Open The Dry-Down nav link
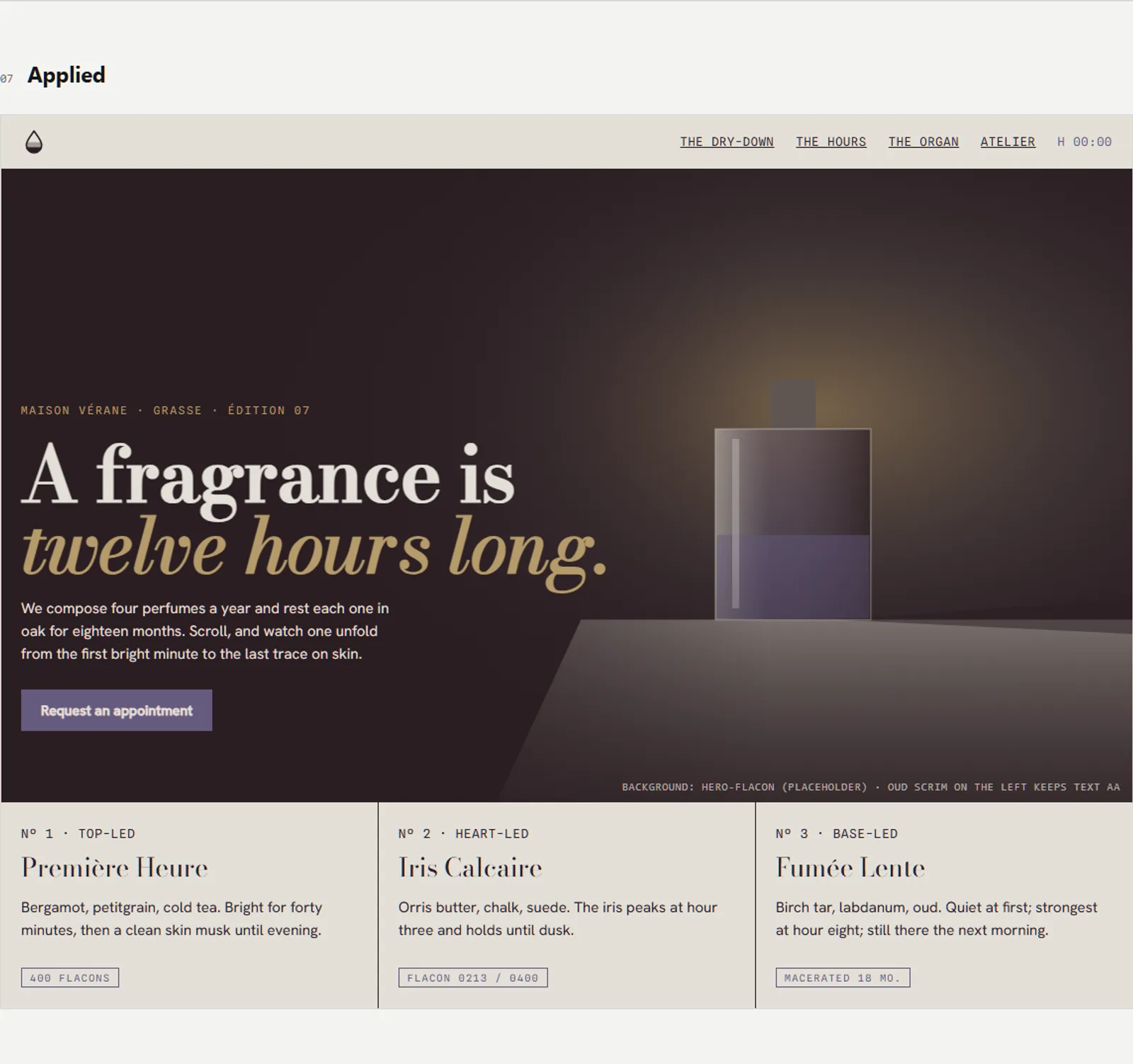 click(727, 142)
